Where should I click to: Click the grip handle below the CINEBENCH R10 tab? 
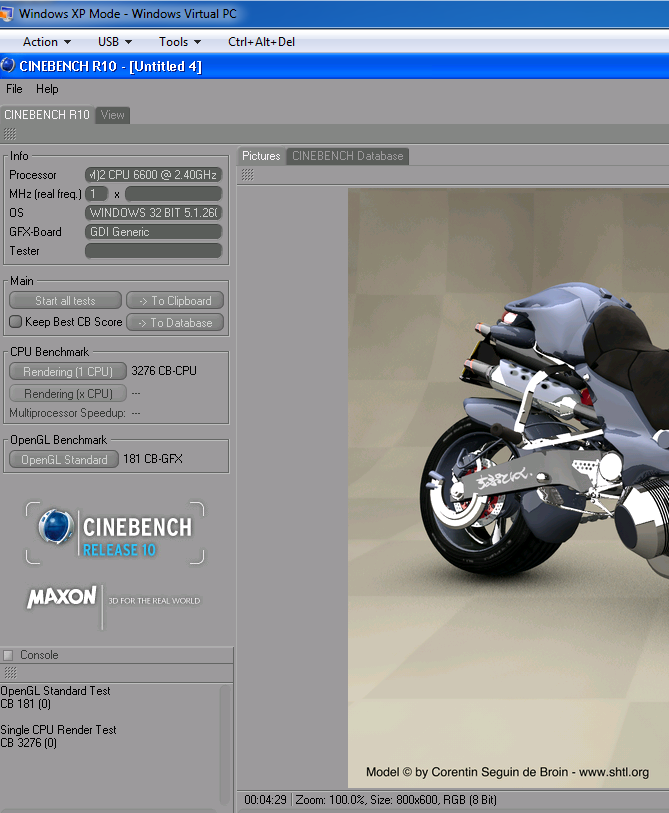(x=10, y=134)
